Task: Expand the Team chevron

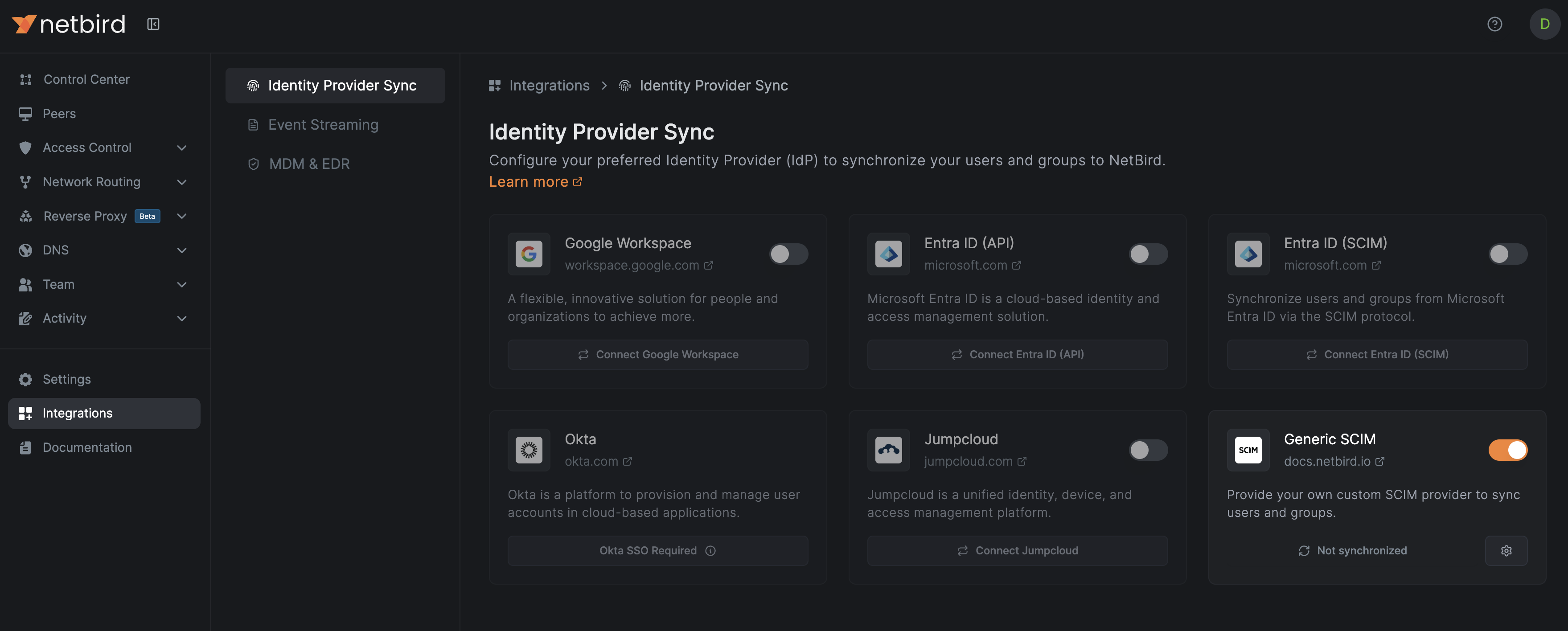Action: tap(181, 284)
